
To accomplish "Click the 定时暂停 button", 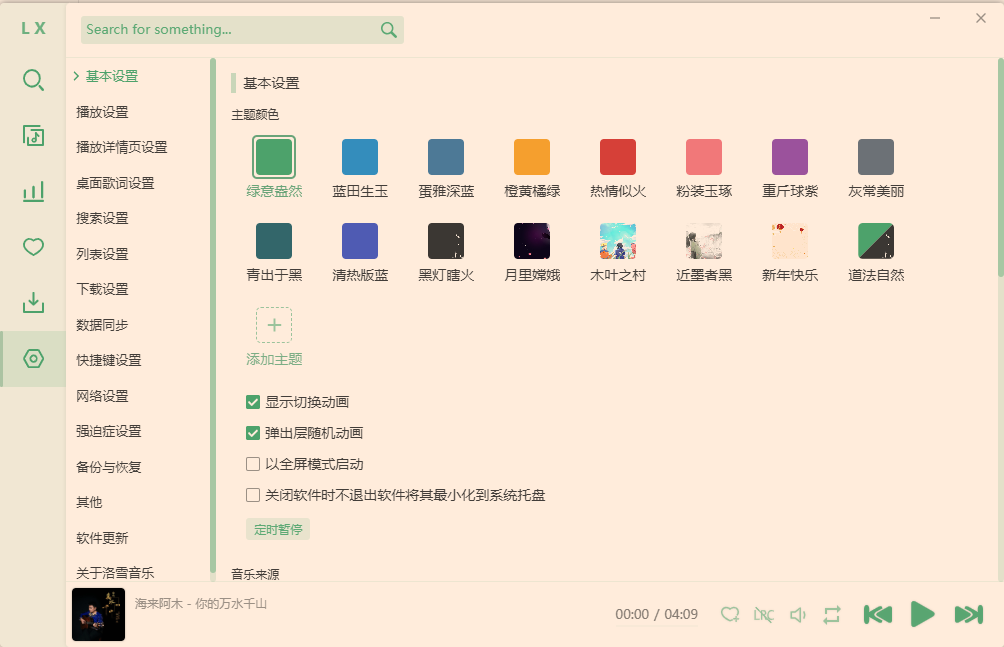I will coord(278,529).
